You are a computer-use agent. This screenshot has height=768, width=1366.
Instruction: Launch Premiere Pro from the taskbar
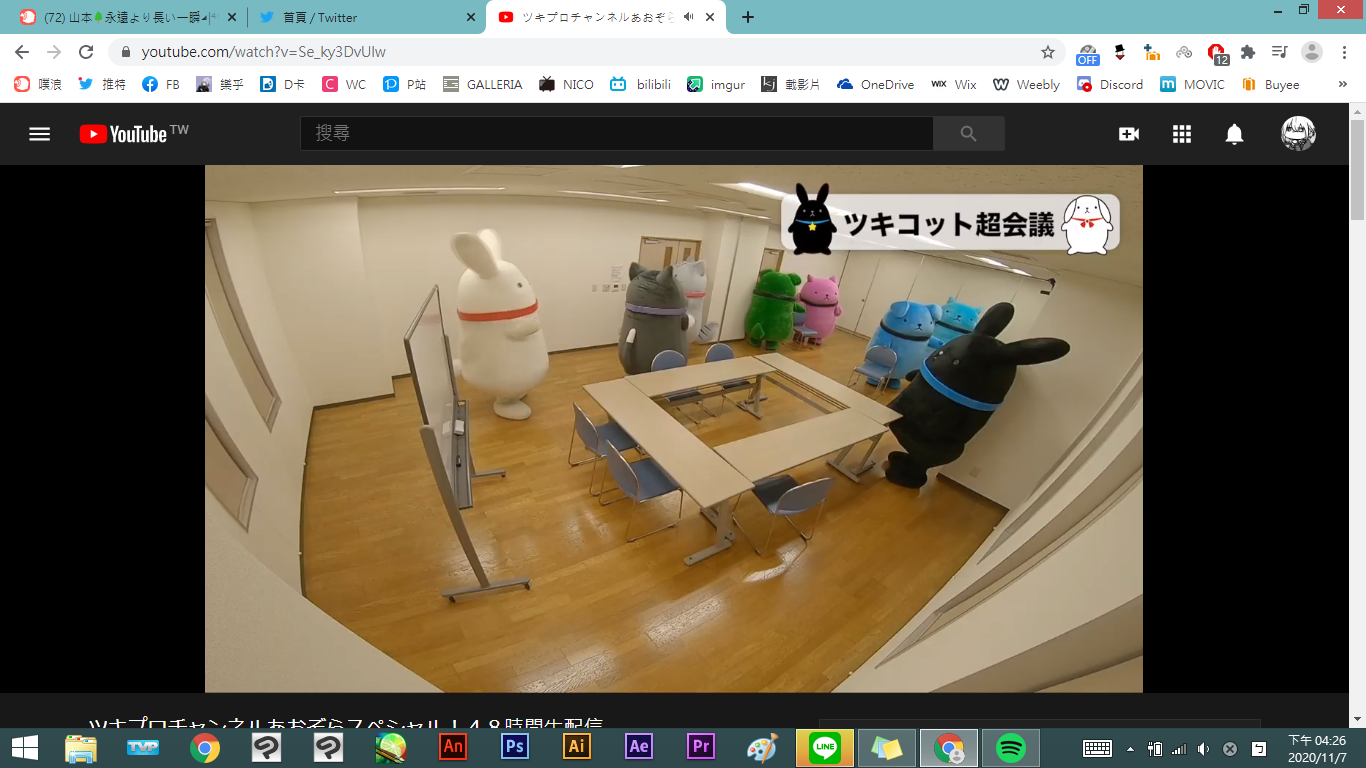701,747
